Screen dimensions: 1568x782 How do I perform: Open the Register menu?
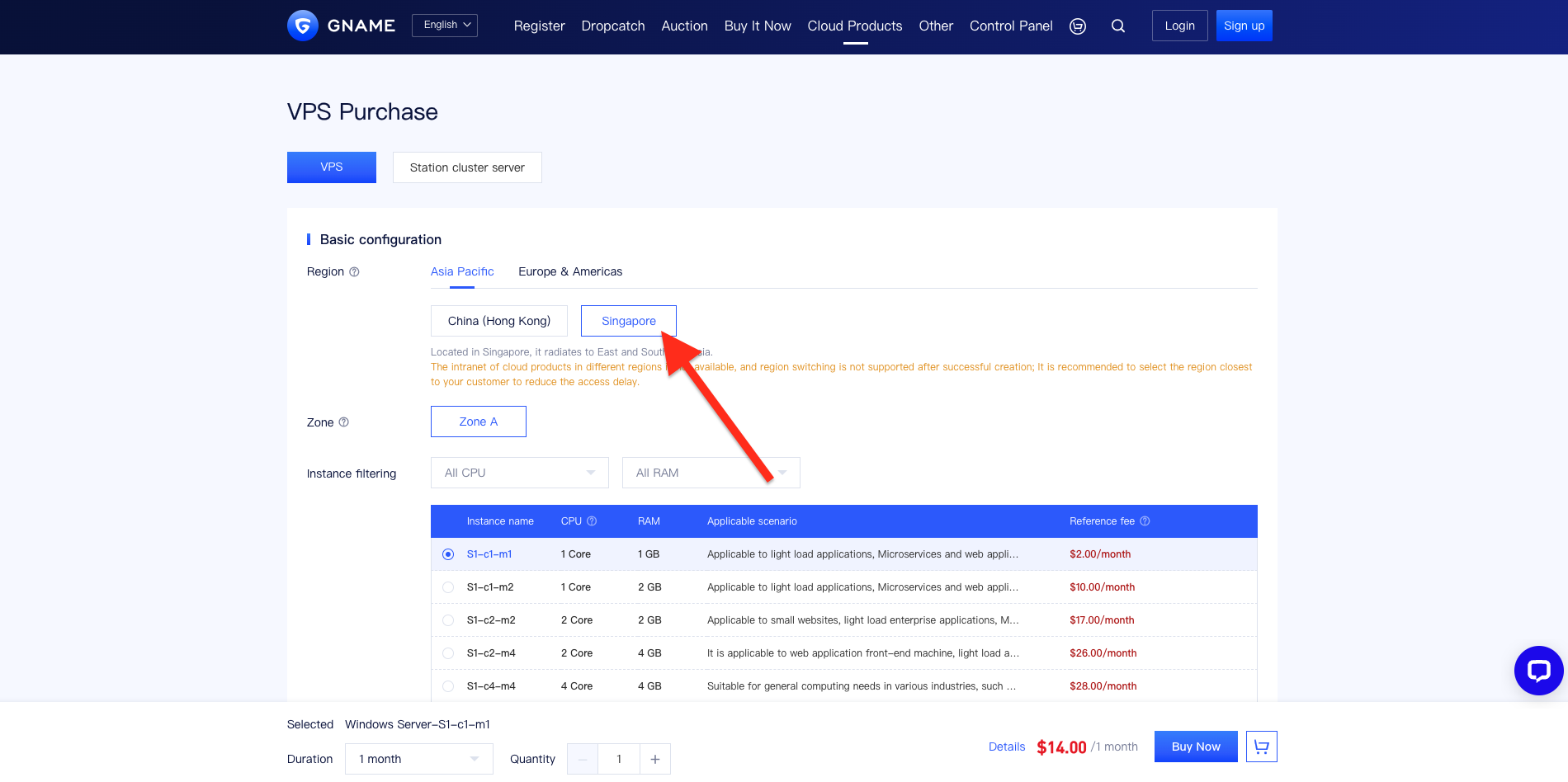pyautogui.click(x=539, y=26)
